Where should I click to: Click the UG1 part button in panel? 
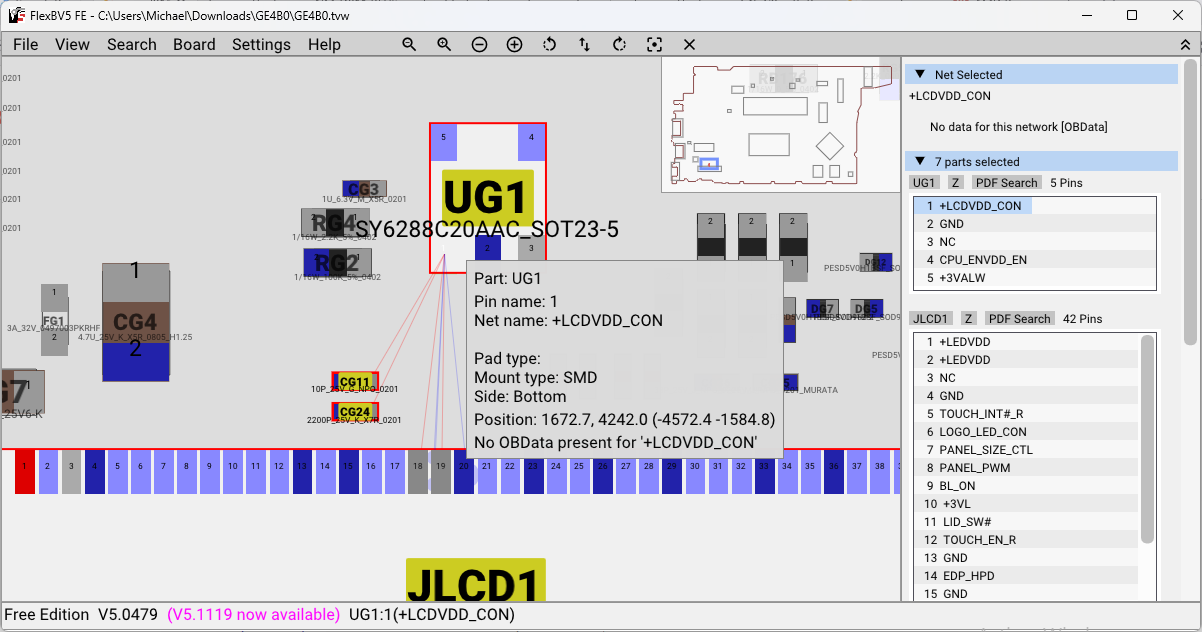pos(924,183)
